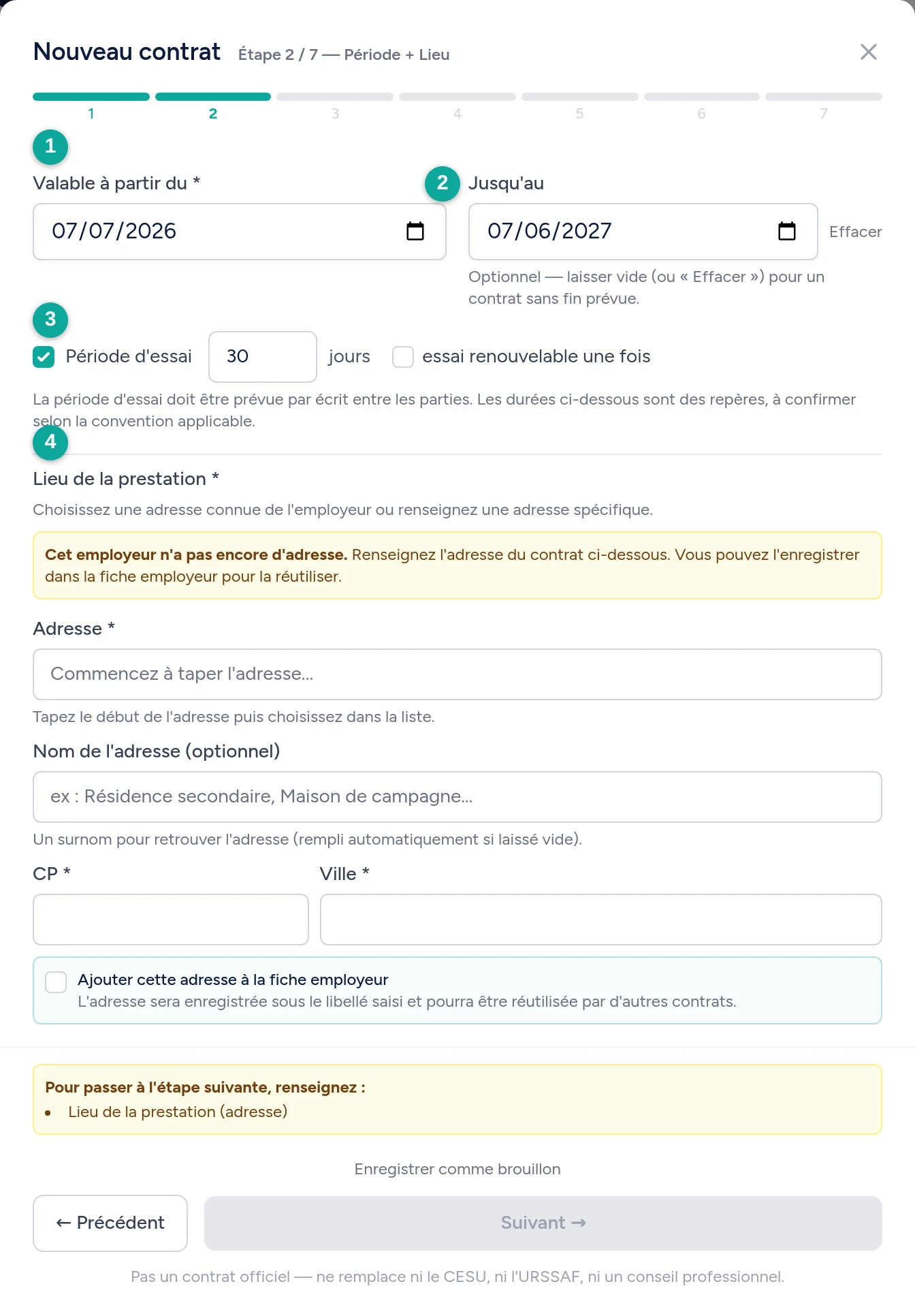Click the CP postal code field
Screen dimensions: 915x1316
[171, 920]
